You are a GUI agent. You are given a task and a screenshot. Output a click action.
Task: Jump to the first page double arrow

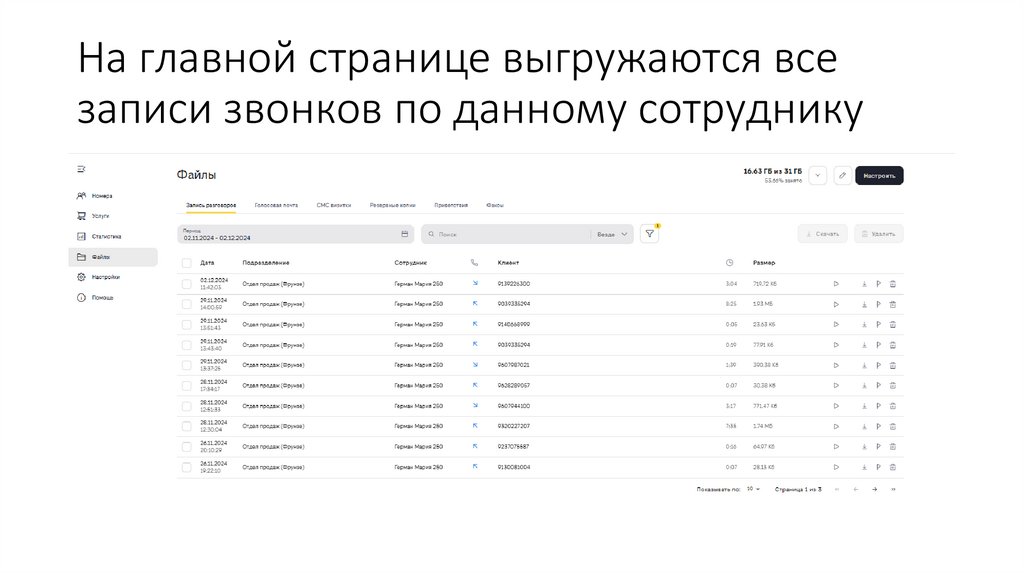click(837, 489)
